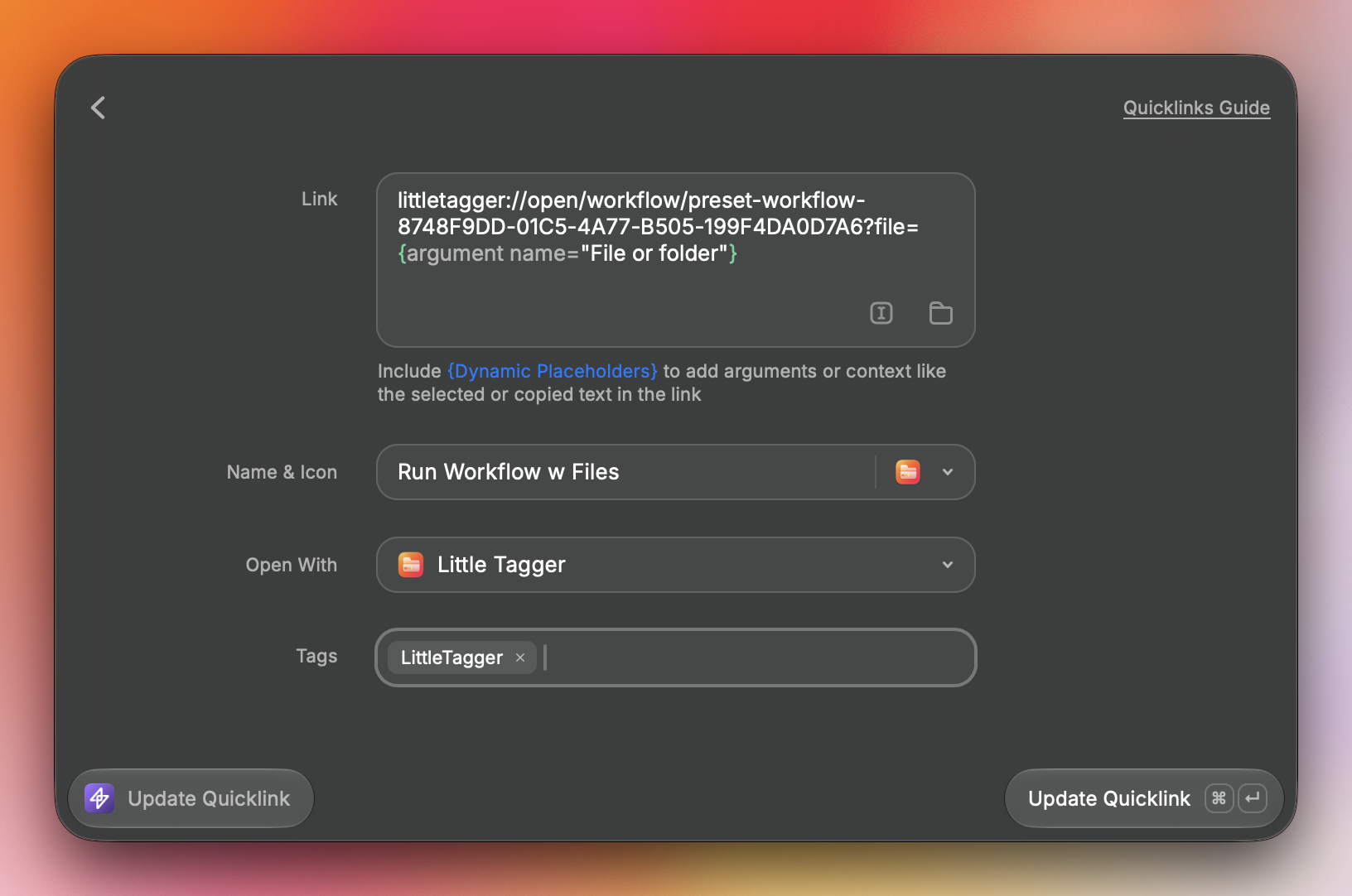
Task: Open the Quicklinks Guide link
Action: [1196, 108]
